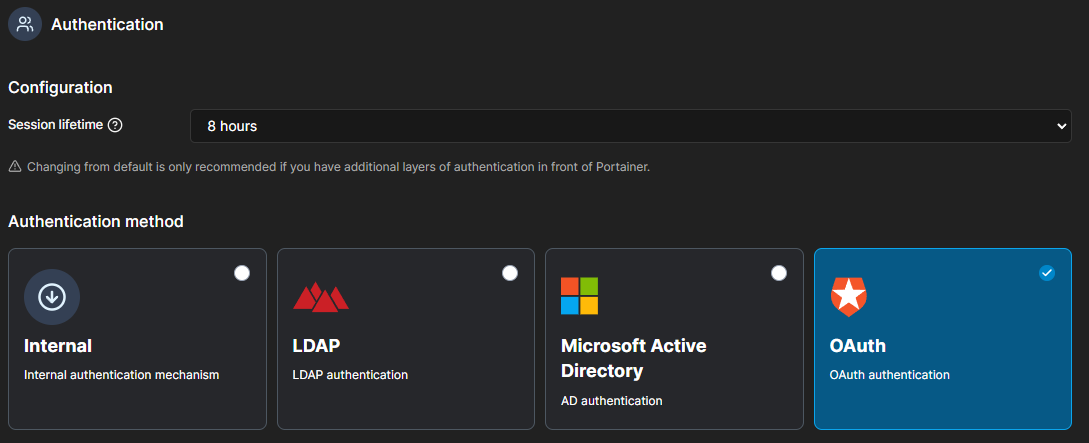Click the Authentication users icon in the header
Screen dimensions: 1089x443
(x=25, y=24)
